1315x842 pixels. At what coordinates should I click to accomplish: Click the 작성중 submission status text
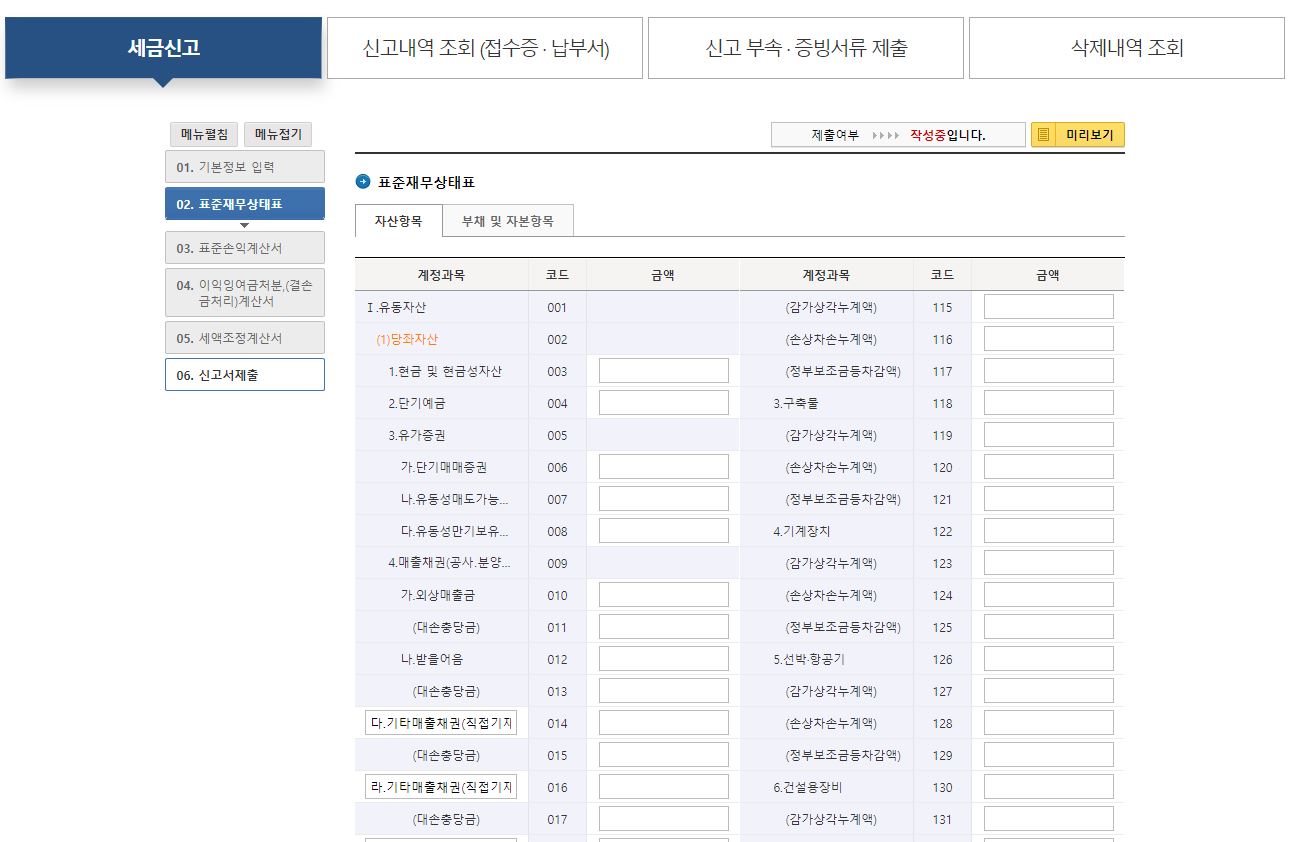pos(928,135)
